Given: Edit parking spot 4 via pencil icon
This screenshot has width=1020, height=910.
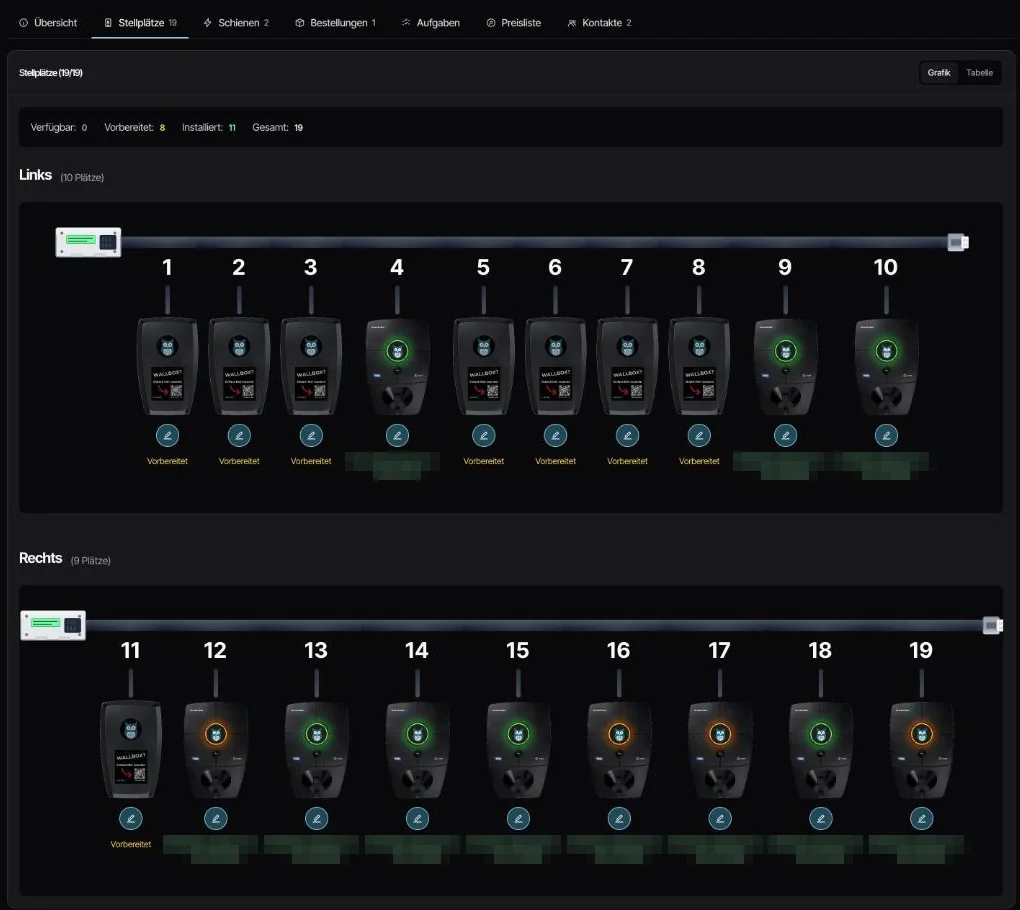Looking at the screenshot, I should point(397,435).
